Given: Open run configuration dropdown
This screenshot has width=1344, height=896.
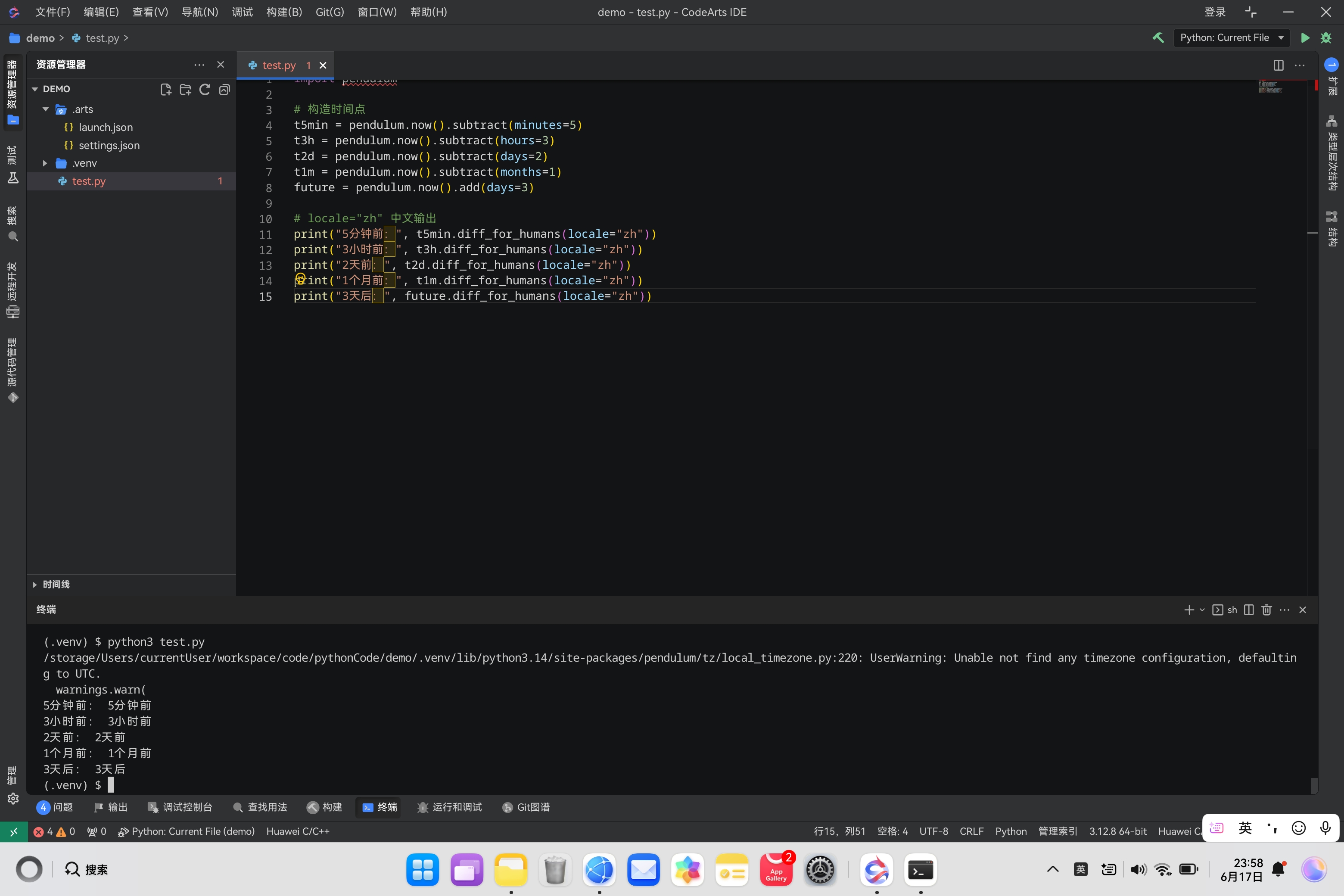Looking at the screenshot, I should tap(1232, 38).
